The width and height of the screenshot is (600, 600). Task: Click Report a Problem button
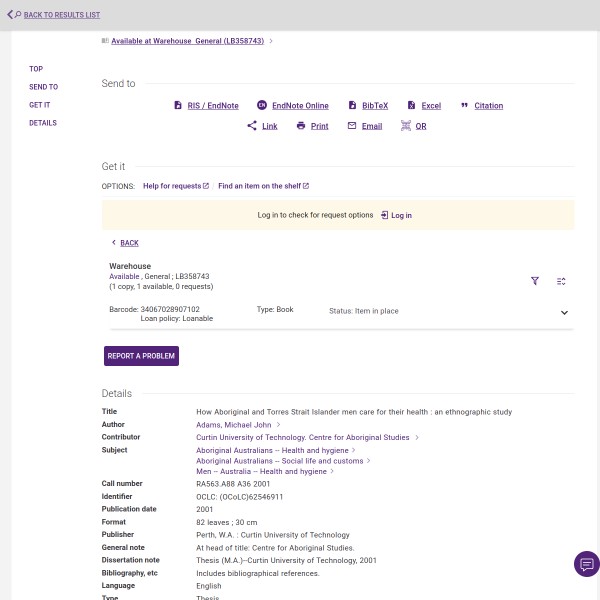(x=141, y=356)
